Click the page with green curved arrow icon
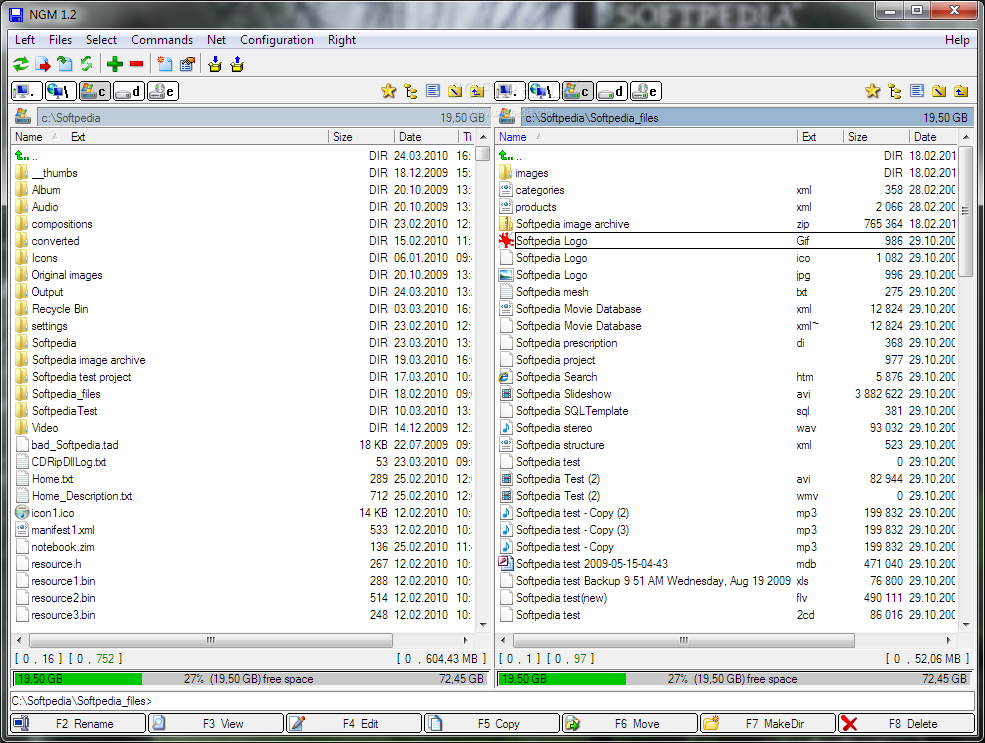985x743 pixels. (x=65, y=64)
